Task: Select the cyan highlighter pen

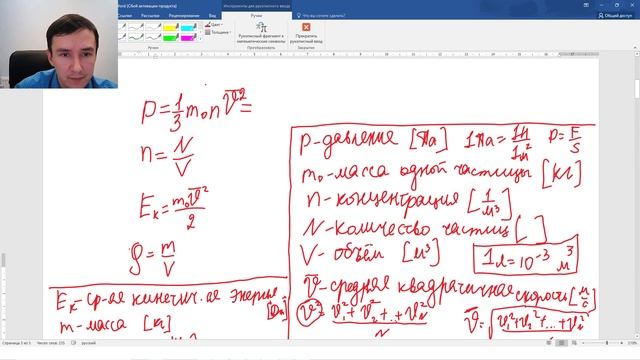Action: point(188,27)
